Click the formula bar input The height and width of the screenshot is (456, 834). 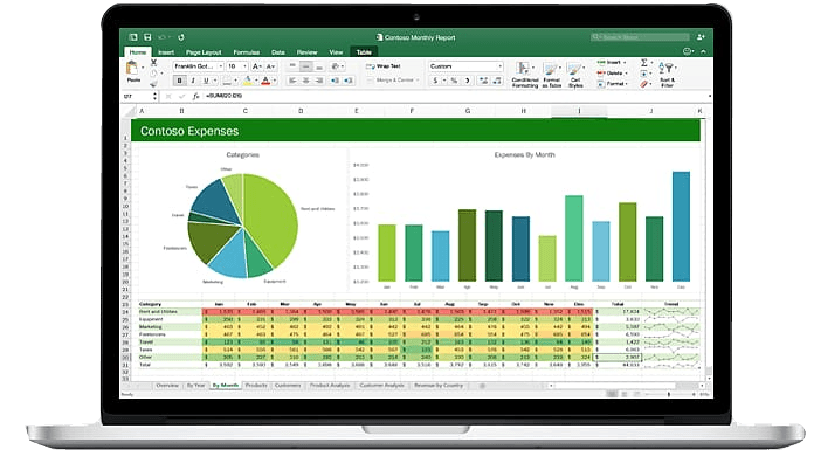[x=455, y=96]
